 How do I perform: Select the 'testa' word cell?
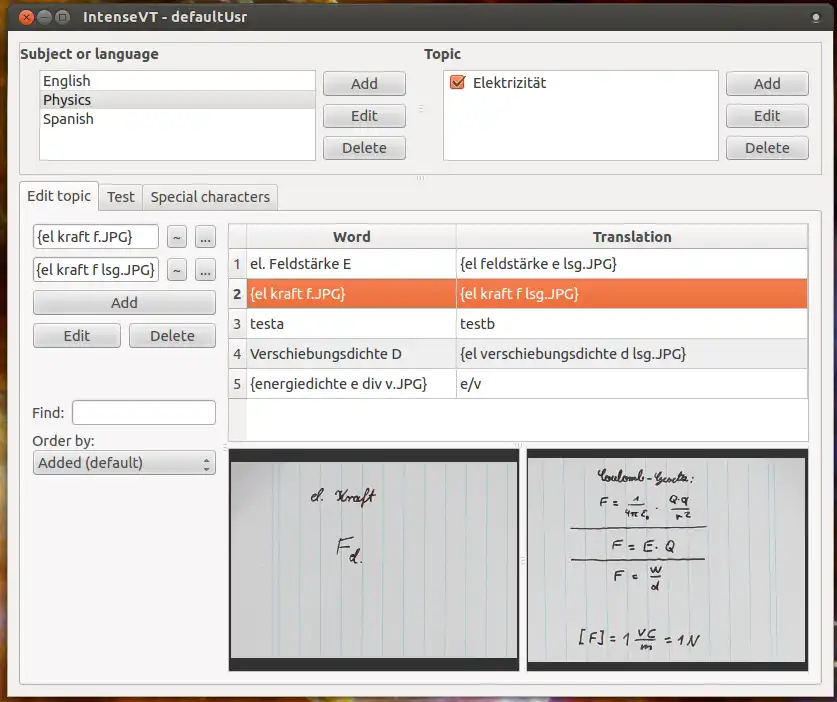click(x=351, y=324)
